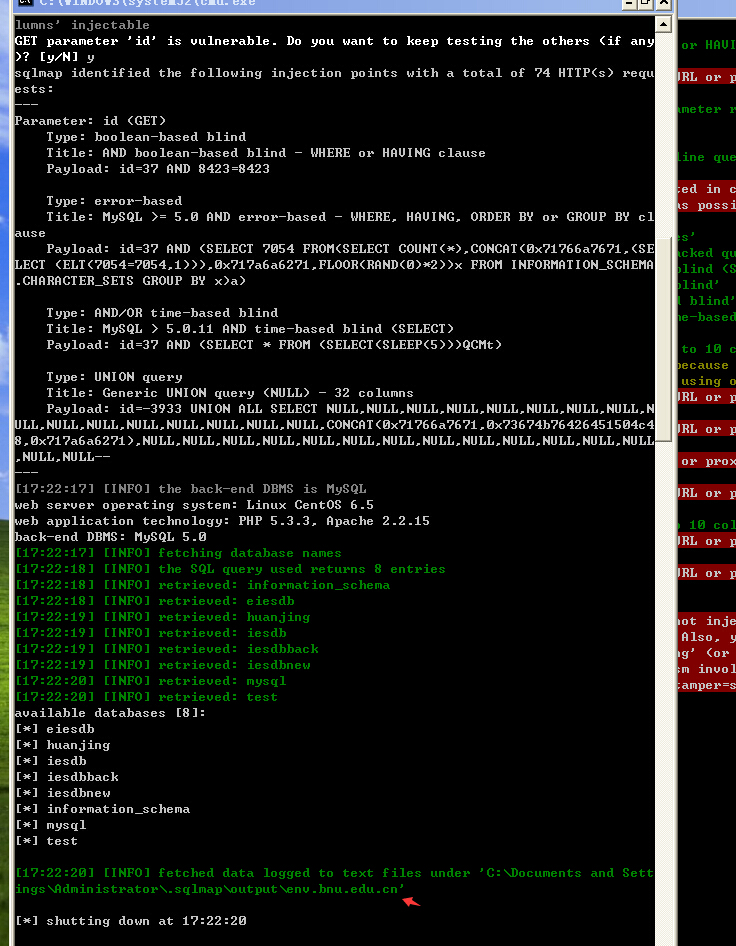The width and height of the screenshot is (736, 946).
Task: Click the '[*] huanjing' database entry
Action: tap(62, 745)
